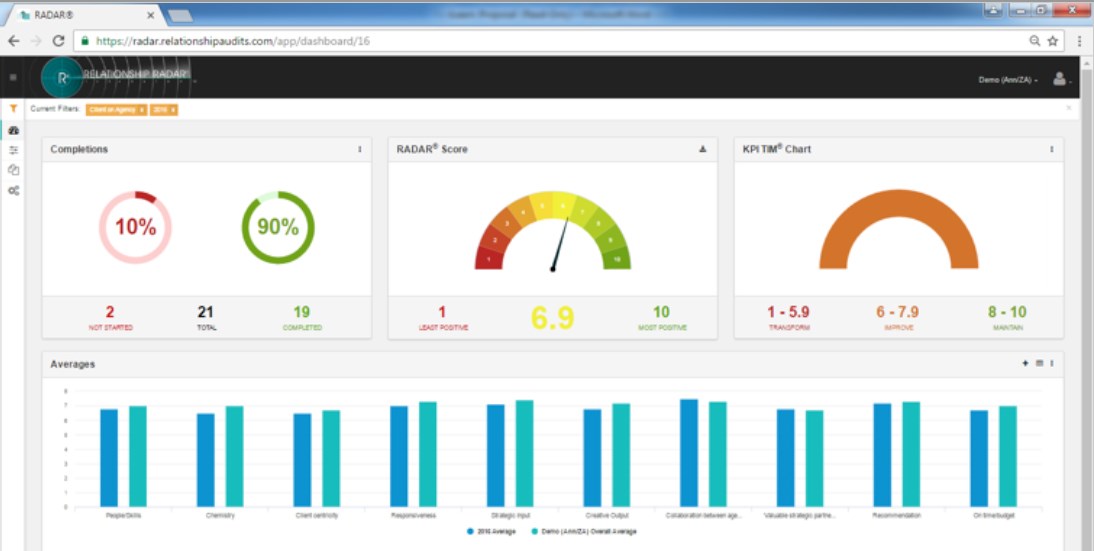Click the Responsiveness axis label

[414, 515]
